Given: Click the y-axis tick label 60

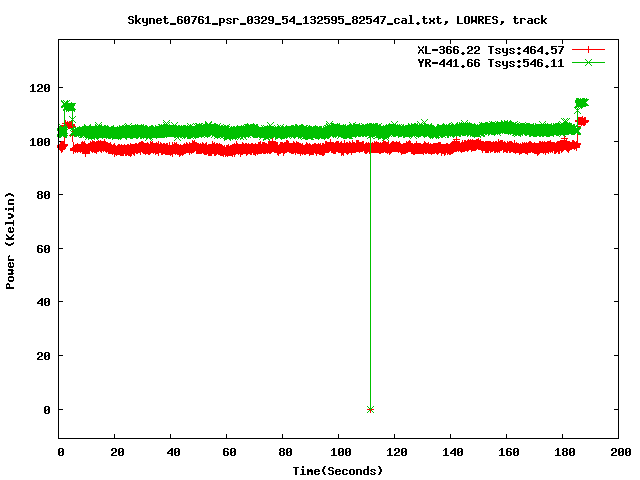Looking at the screenshot, I should click(x=43, y=249).
